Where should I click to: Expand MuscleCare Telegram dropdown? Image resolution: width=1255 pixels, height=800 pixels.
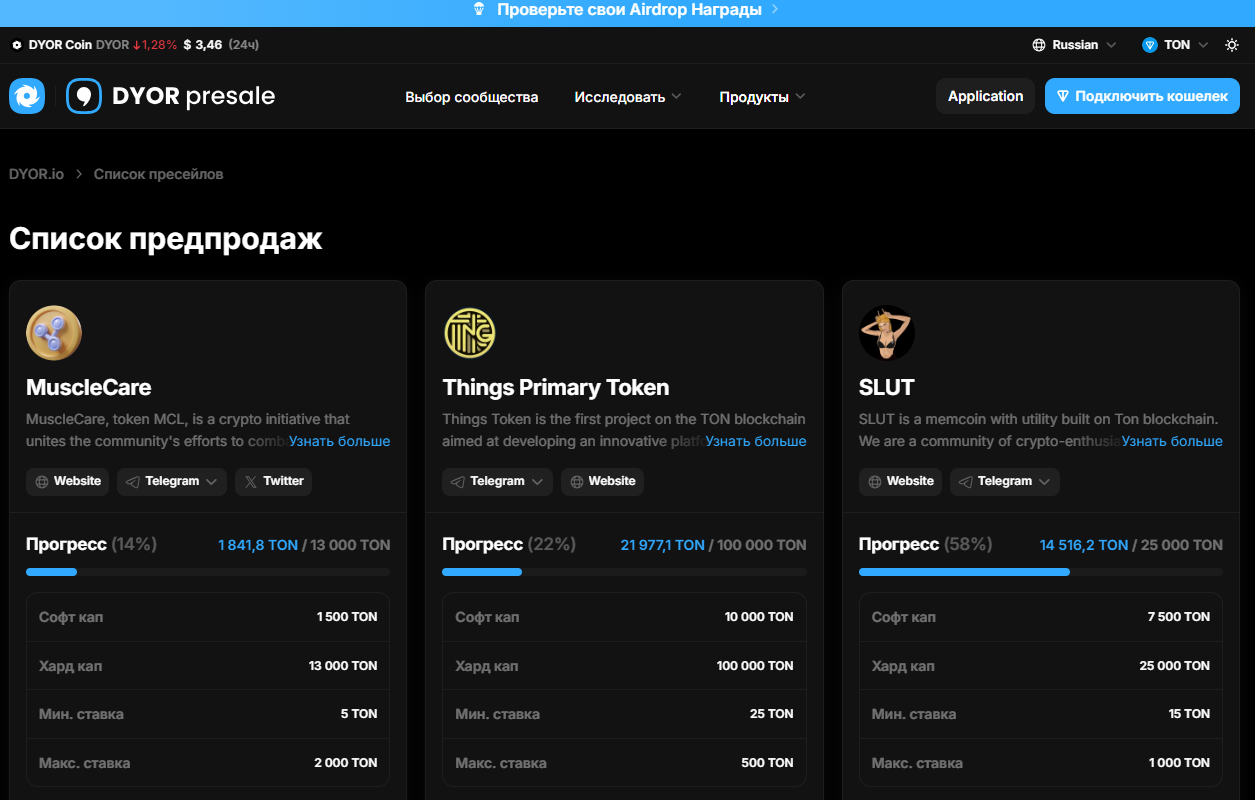(172, 481)
